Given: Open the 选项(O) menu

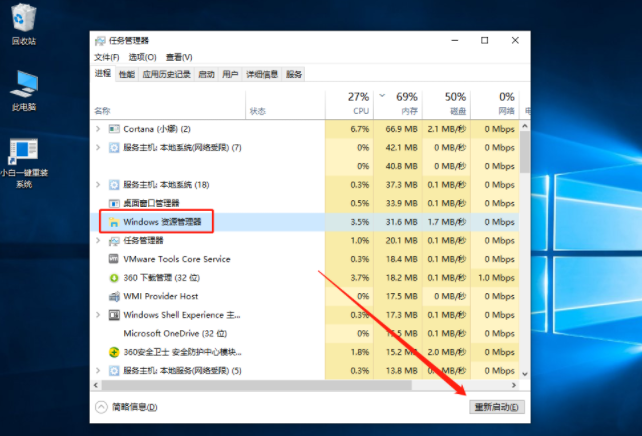Looking at the screenshot, I should (x=142, y=57).
